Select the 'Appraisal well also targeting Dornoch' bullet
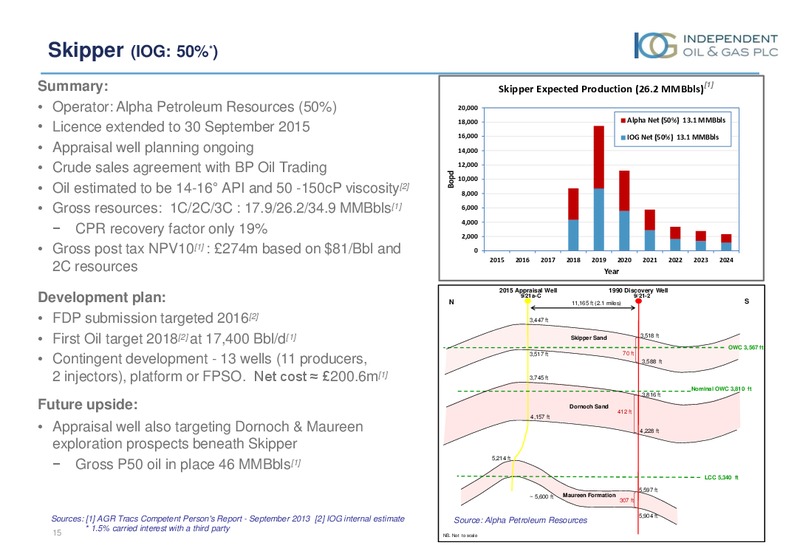800x554 pixels. coord(208,435)
